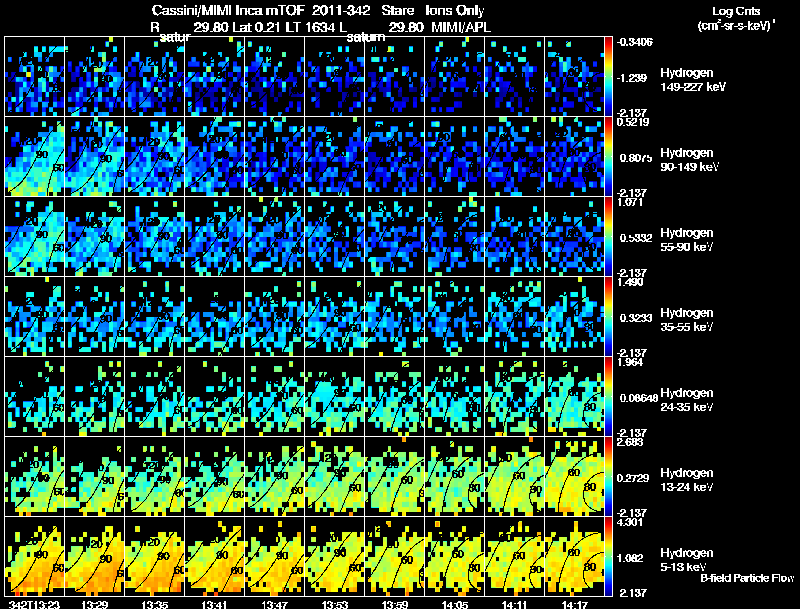Screen dimensions: 800x609
Task: Click the '-1.239' color scale value
Action: 632,78
